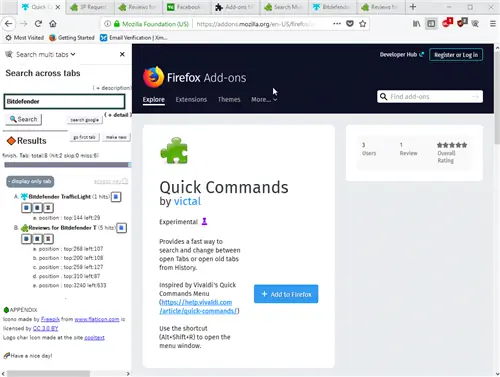Image resolution: width=500 pixels, height=377 pixels.
Task: Click the access key link
Action: tap(111, 181)
